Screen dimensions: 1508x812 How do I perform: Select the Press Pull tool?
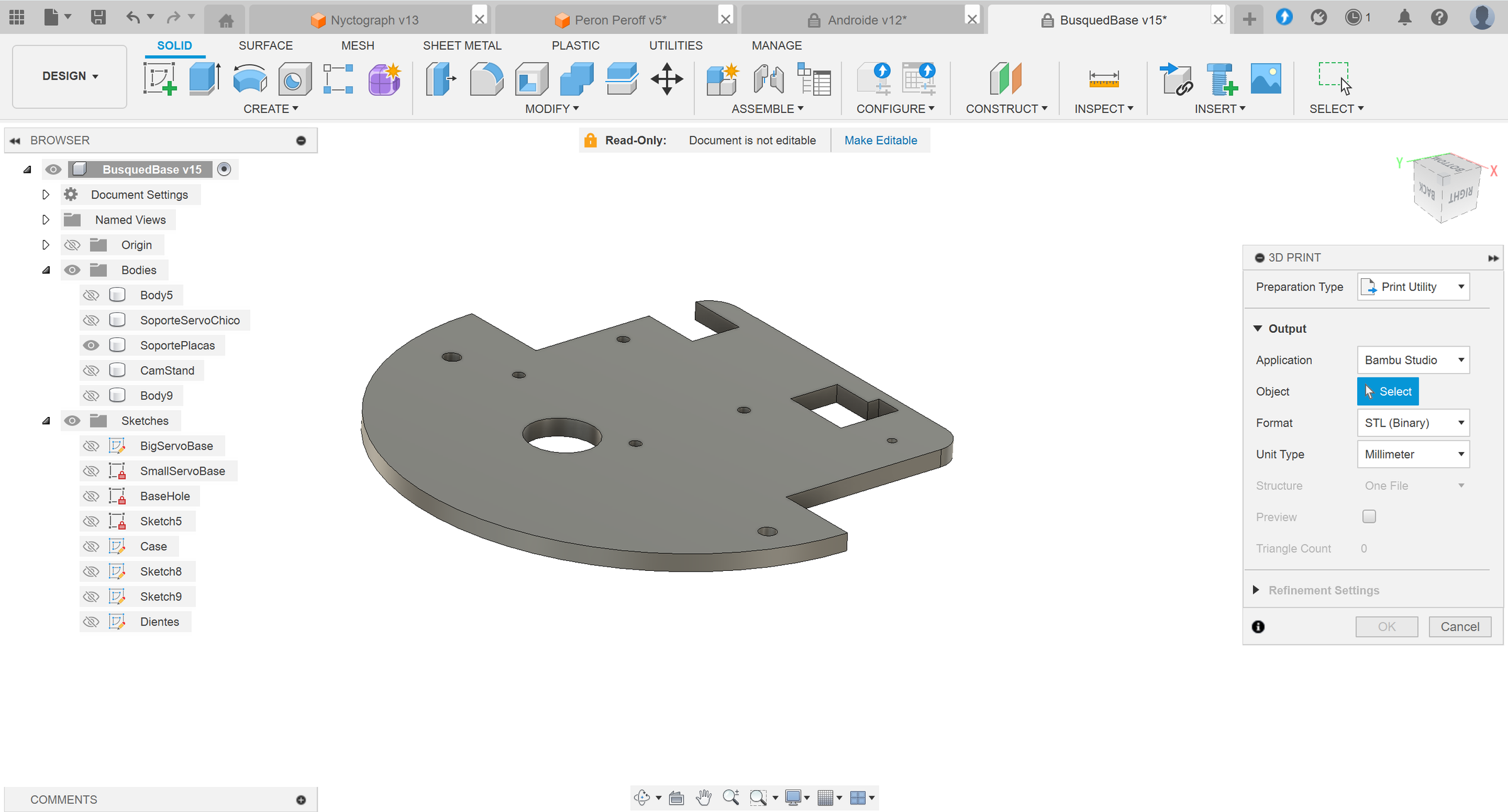coord(440,79)
